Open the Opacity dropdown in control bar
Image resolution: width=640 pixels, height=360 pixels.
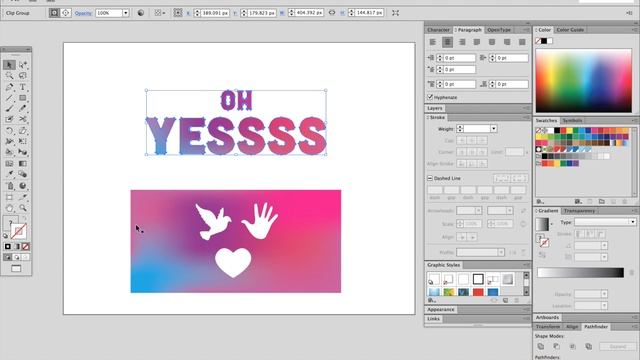(126, 13)
